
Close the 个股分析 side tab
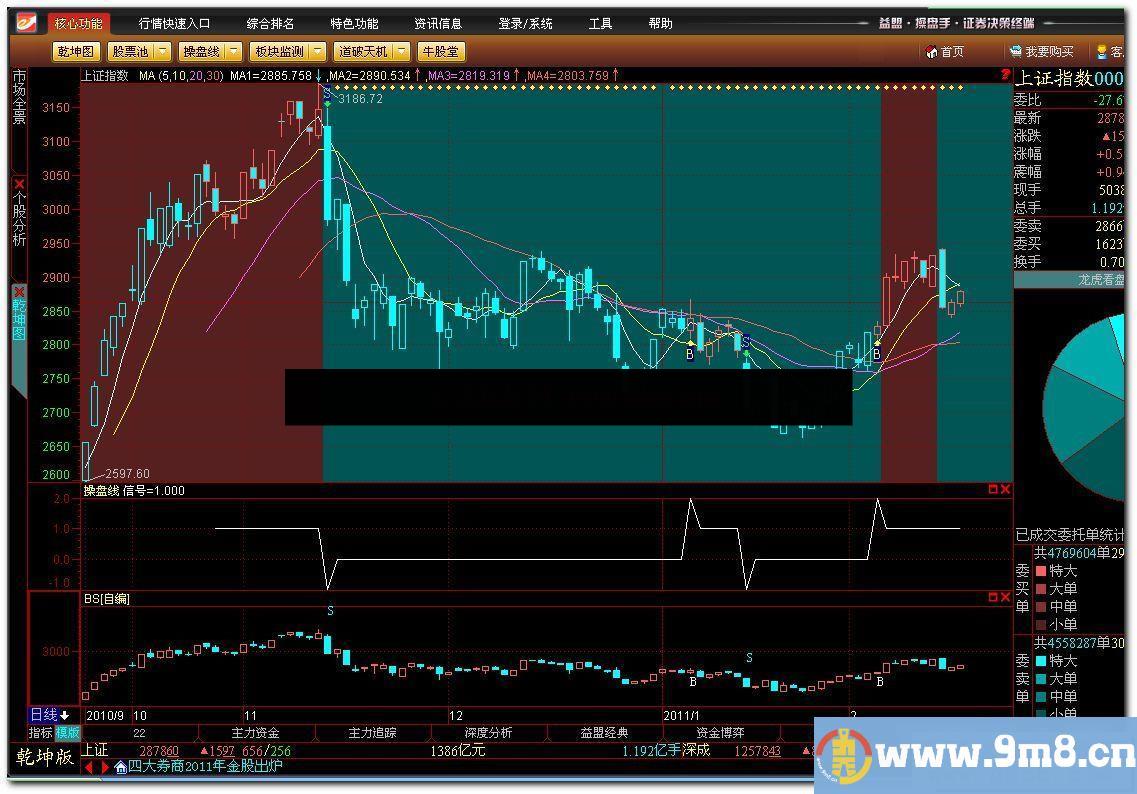[19, 185]
